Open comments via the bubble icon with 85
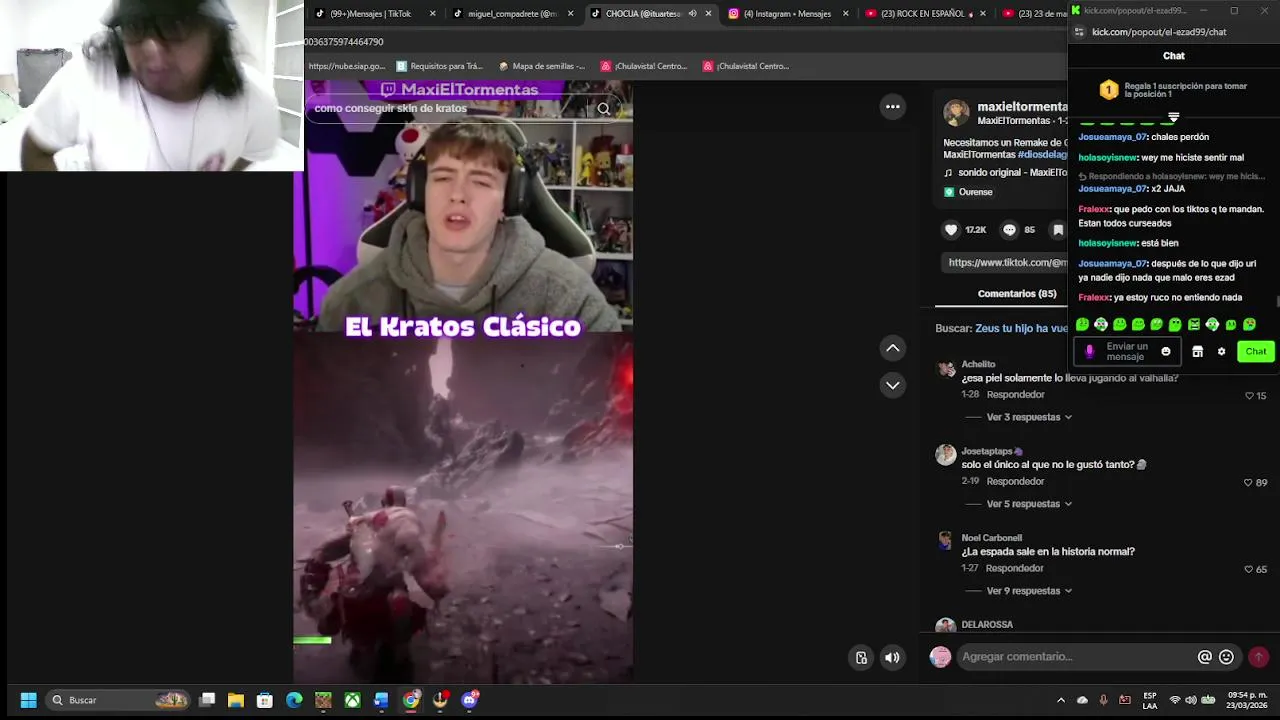The image size is (1280, 720). pyautogui.click(x=1009, y=230)
